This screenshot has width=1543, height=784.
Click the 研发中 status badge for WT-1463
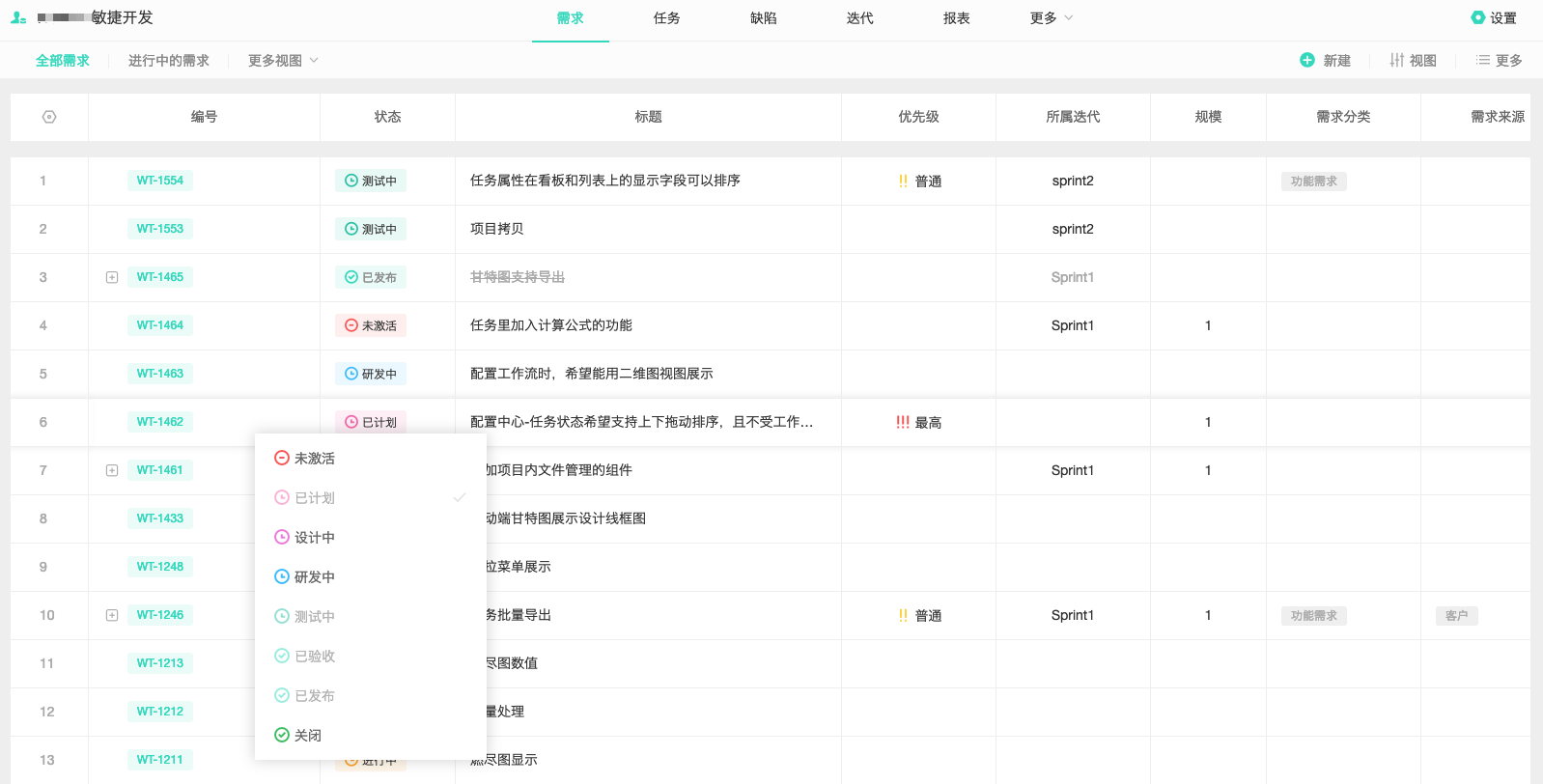(371, 374)
